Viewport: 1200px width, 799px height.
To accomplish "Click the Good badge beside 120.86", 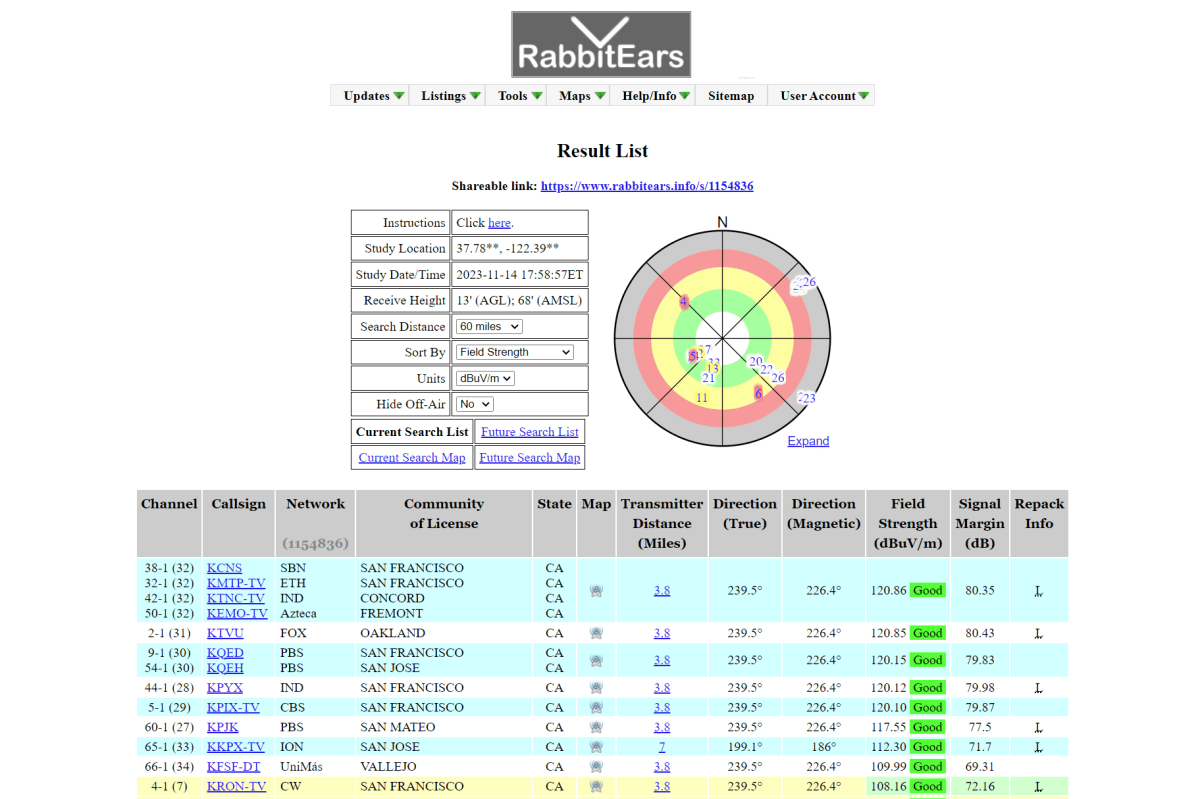I will [927, 591].
